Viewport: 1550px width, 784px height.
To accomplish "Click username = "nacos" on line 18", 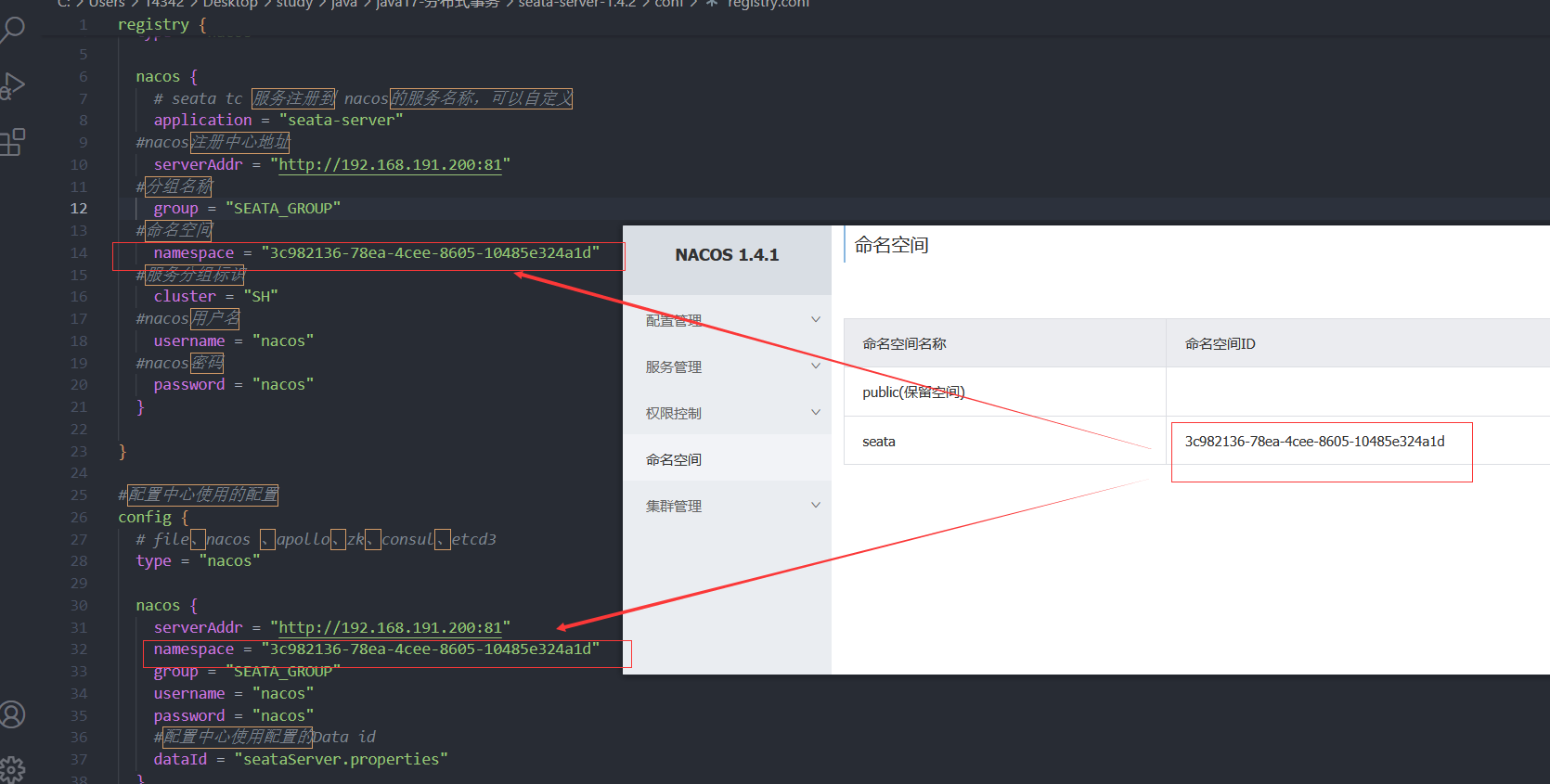I will [234, 341].
